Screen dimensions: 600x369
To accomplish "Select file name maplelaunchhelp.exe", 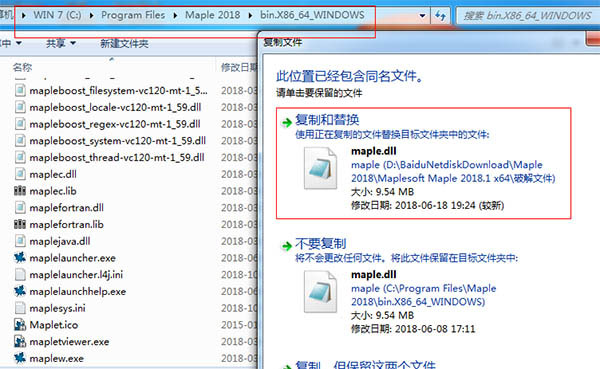I will [x=78, y=291].
